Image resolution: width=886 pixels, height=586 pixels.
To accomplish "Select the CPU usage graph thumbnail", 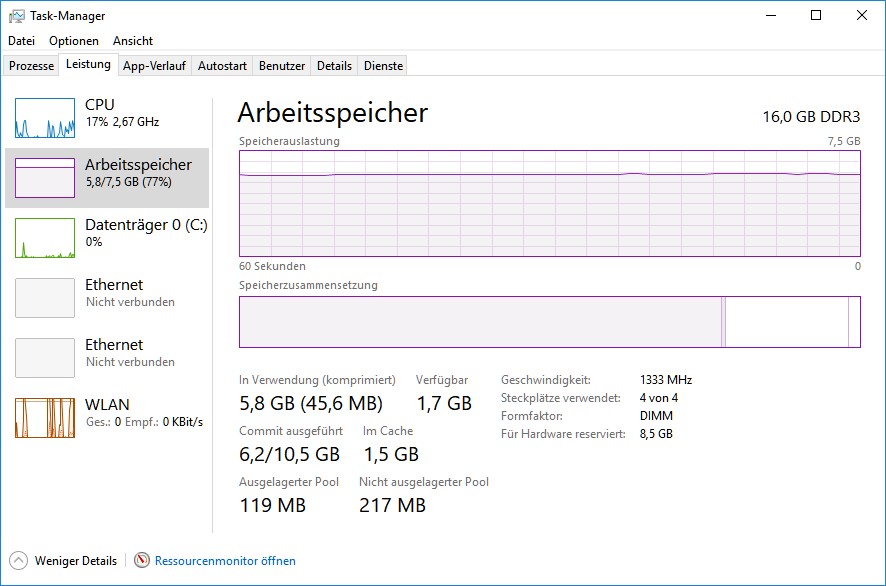I will (45, 118).
